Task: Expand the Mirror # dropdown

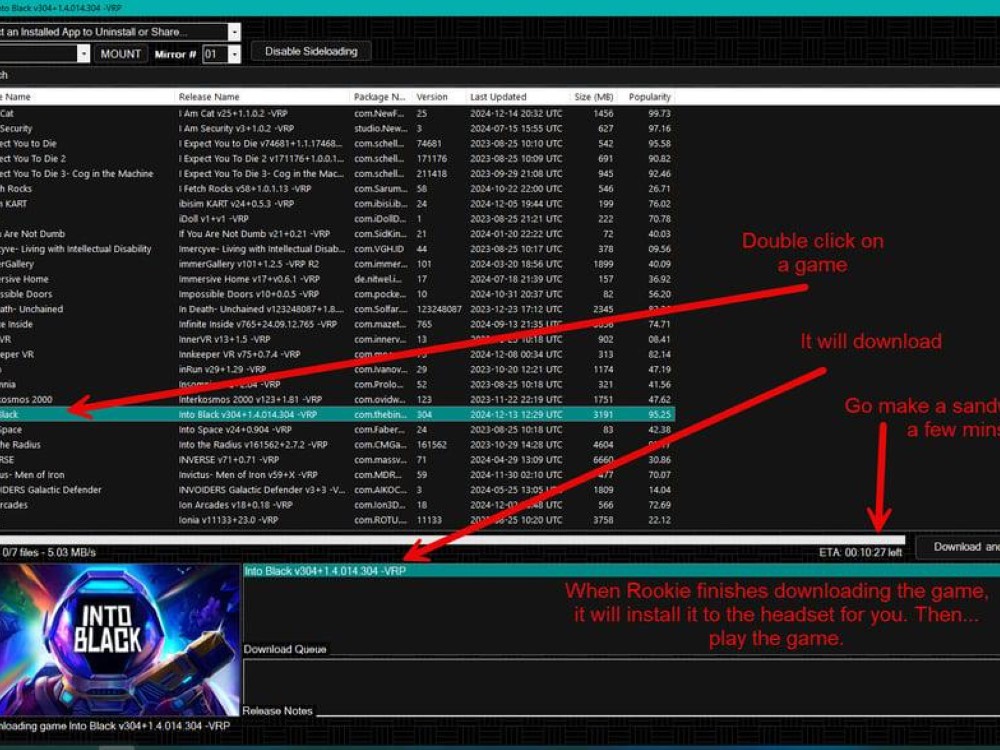Action: point(234,54)
